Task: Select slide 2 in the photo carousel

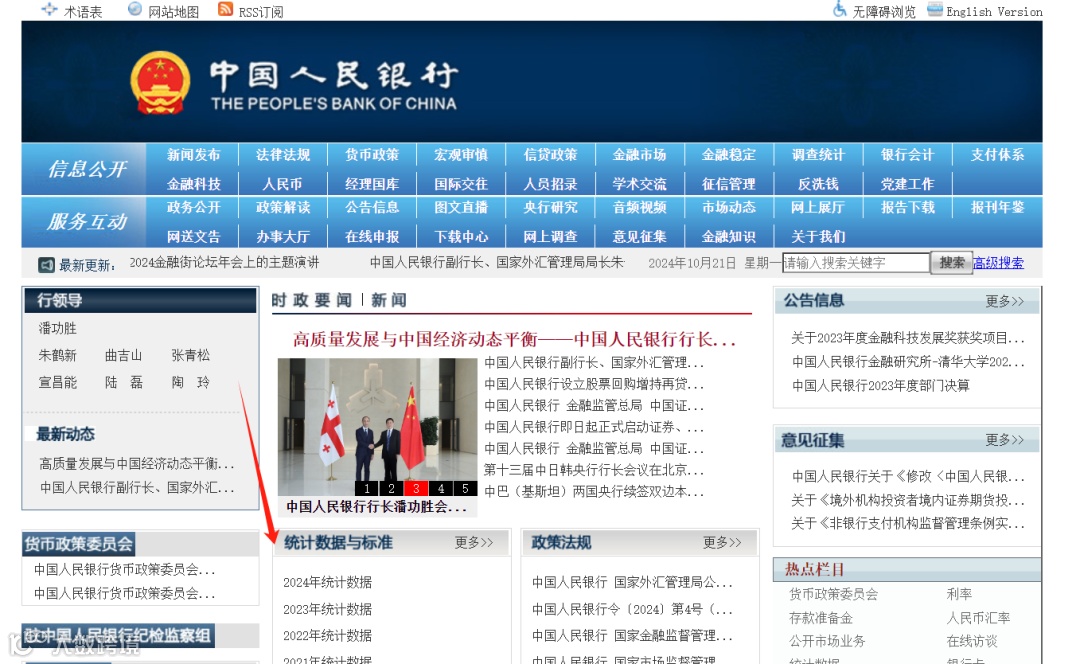Action: [x=391, y=488]
